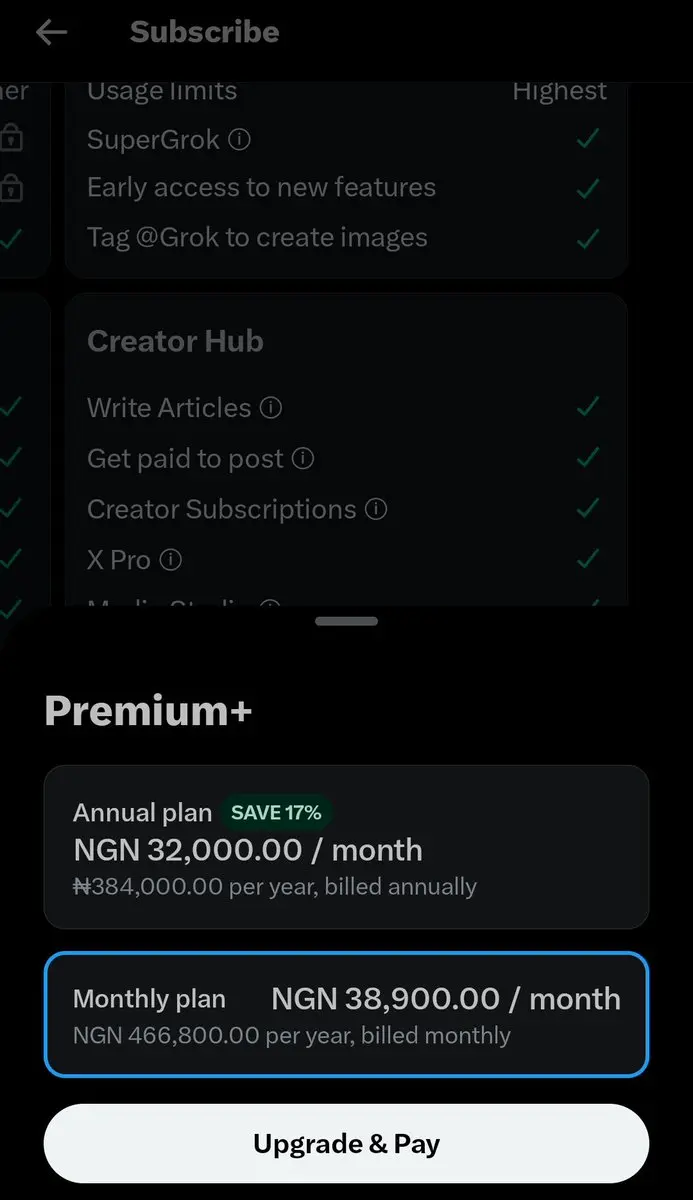The image size is (693, 1200).
Task: Open info icon beside Get paid to post
Action: [303, 459]
